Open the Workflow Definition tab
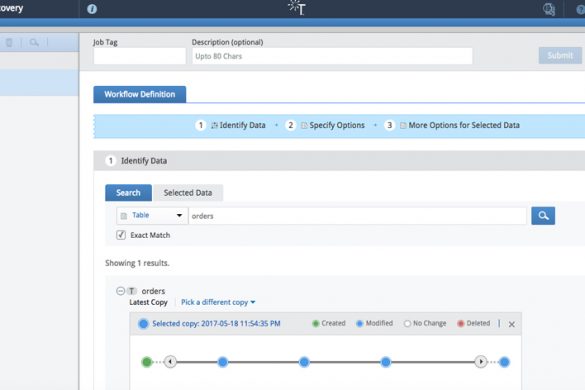585x390 pixels. pos(140,94)
